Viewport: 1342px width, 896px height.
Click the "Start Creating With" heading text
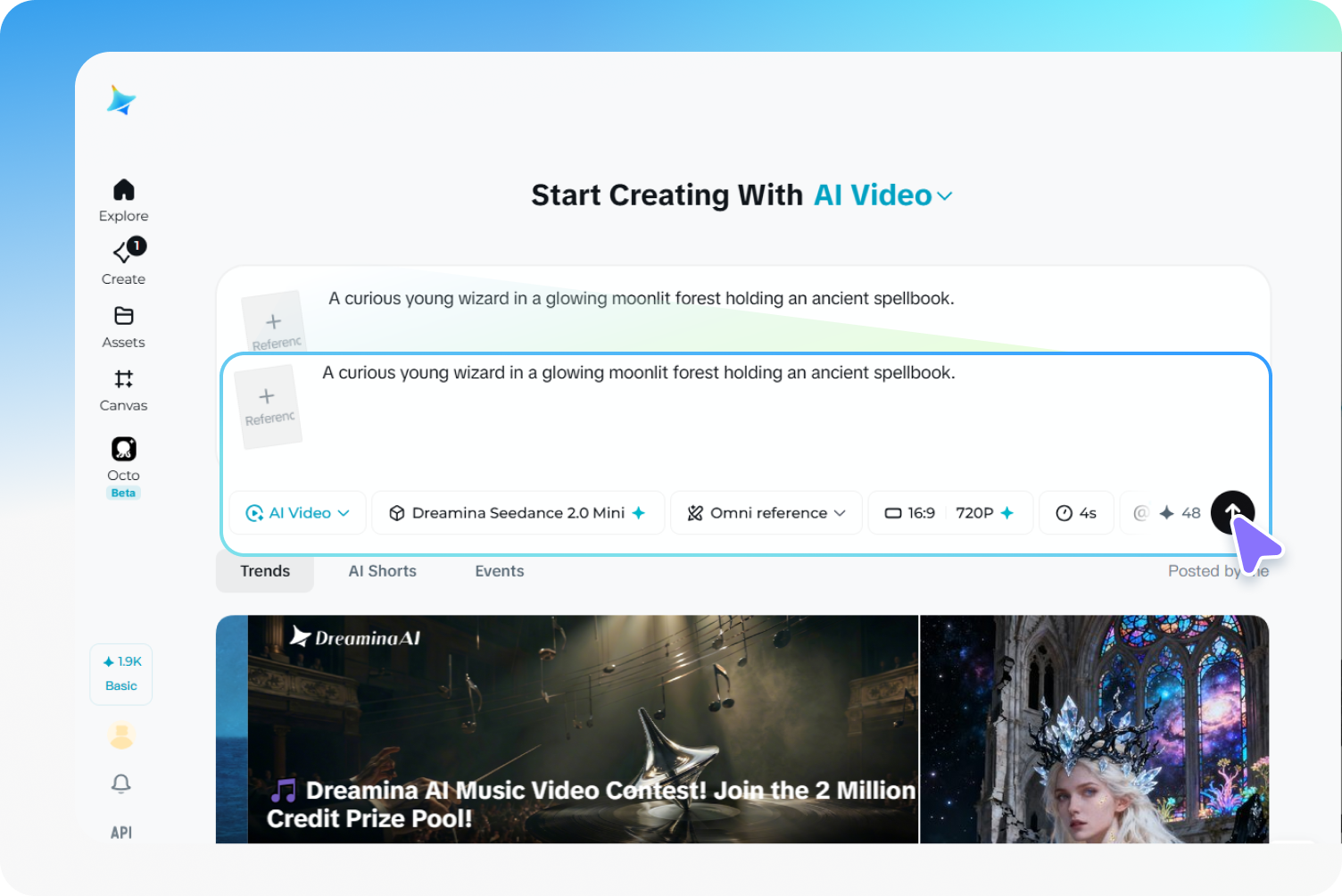pyautogui.click(x=667, y=195)
